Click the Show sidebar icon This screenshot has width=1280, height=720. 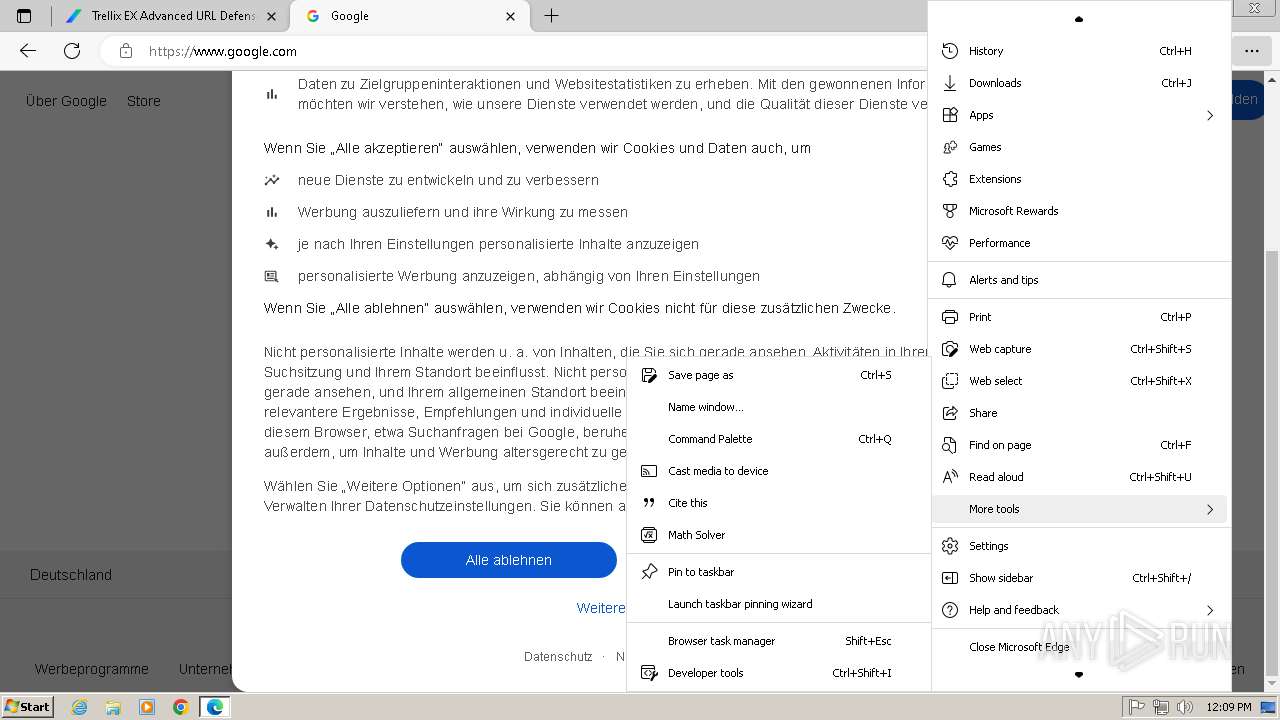[950, 578]
